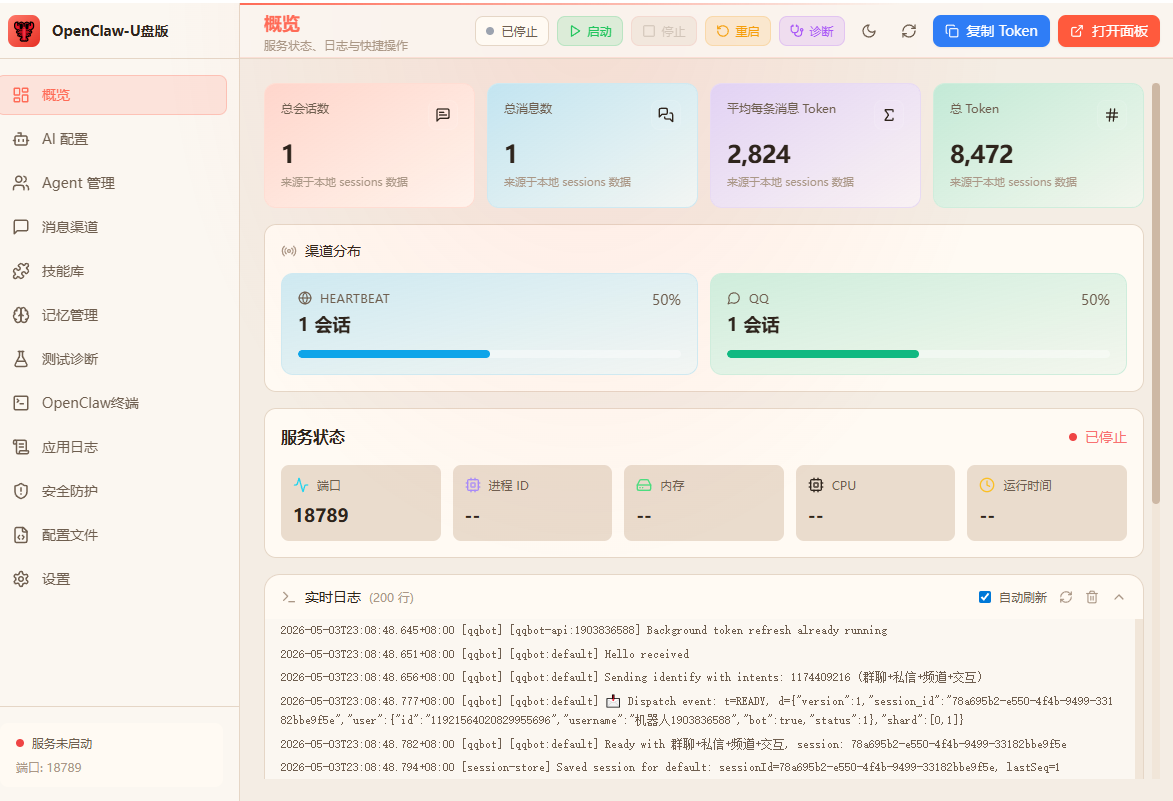Clear the log with the trash icon

[1092, 598]
